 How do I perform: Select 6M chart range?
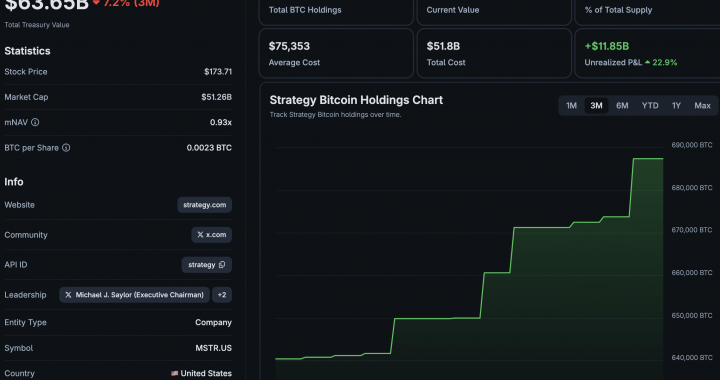pyautogui.click(x=622, y=106)
